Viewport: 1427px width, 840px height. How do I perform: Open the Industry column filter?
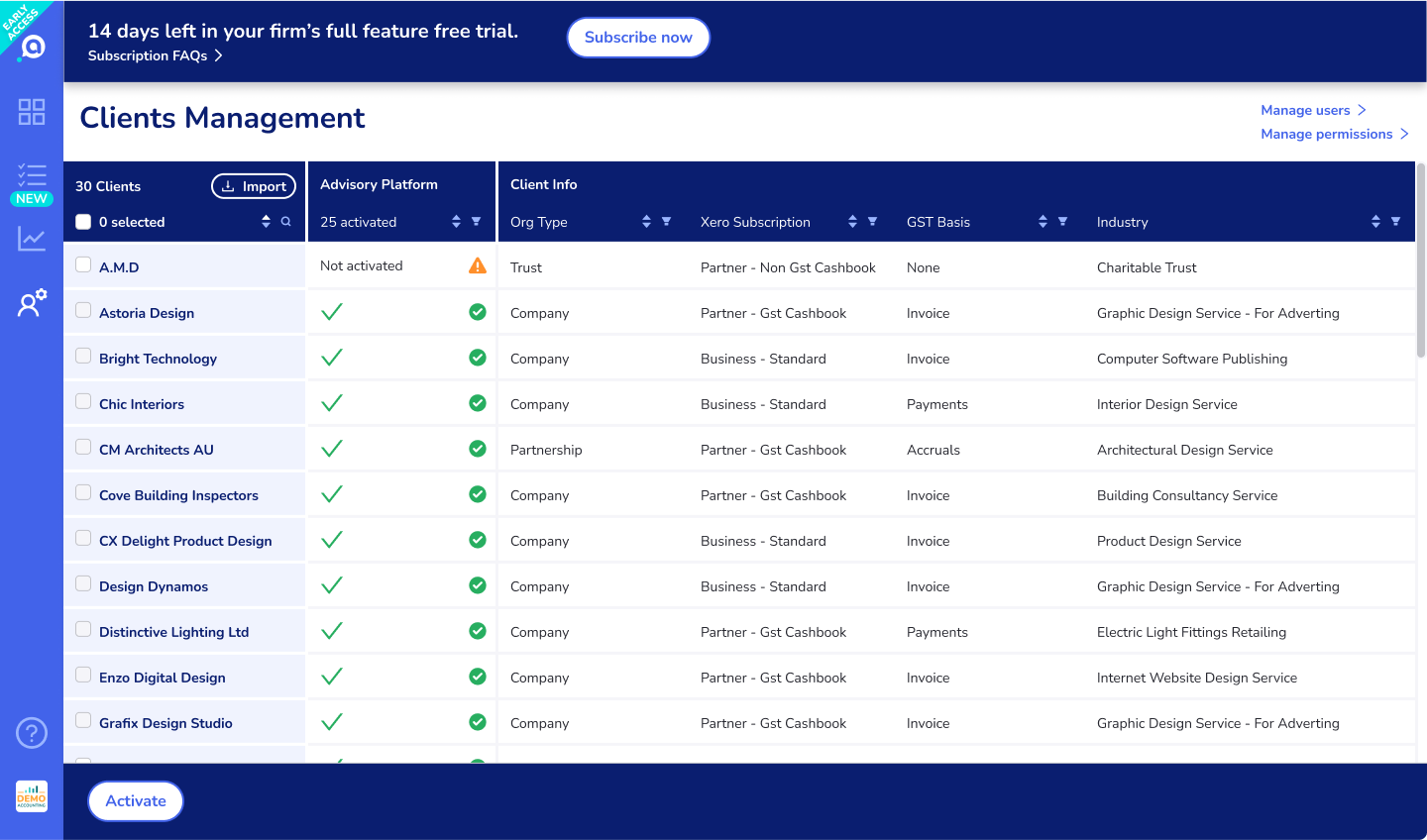[x=1395, y=222]
